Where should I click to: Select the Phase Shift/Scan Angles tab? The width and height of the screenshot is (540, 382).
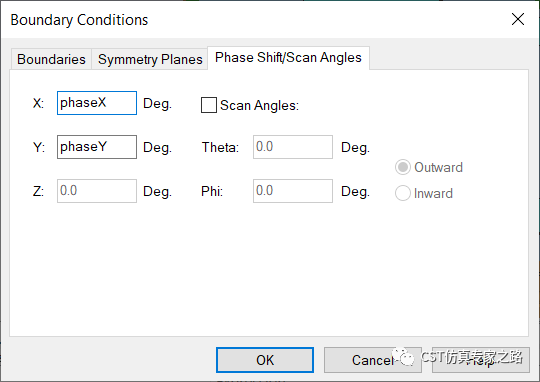tap(288, 58)
